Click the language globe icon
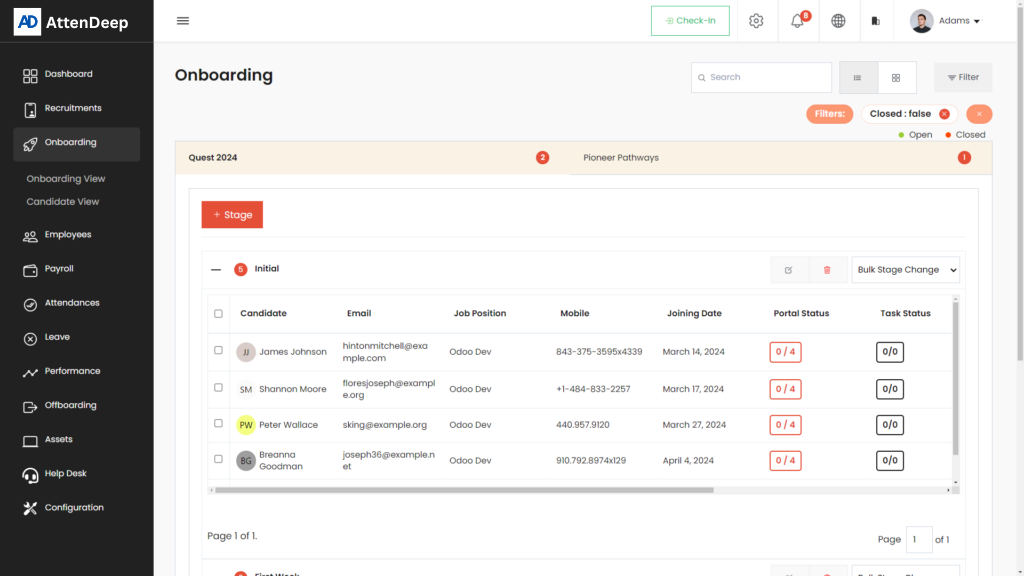Image resolution: width=1024 pixels, height=576 pixels. pyautogui.click(x=838, y=21)
